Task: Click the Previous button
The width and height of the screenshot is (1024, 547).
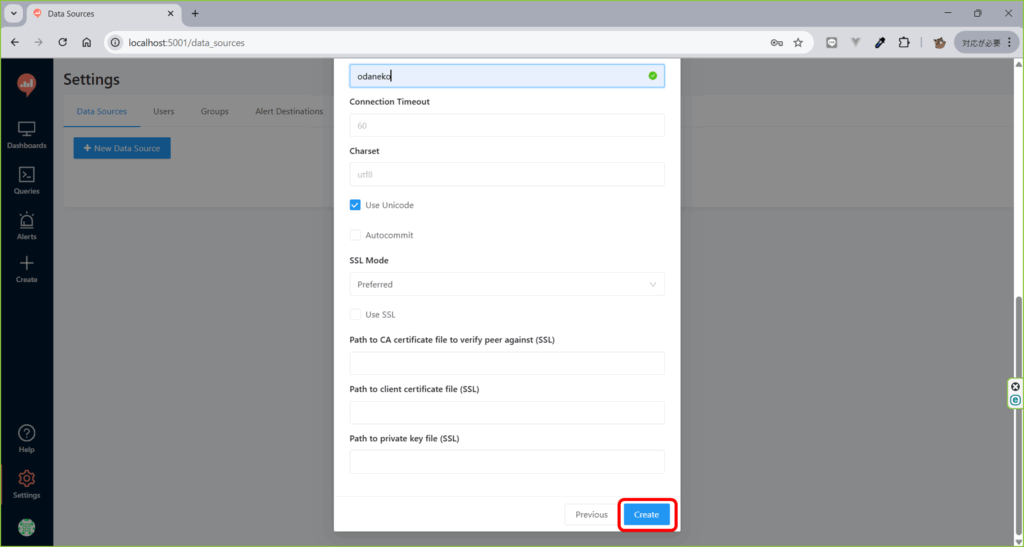Action: tap(591, 514)
